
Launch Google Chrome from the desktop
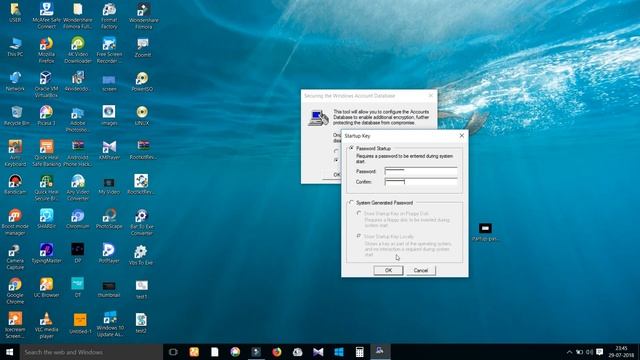click(15, 290)
